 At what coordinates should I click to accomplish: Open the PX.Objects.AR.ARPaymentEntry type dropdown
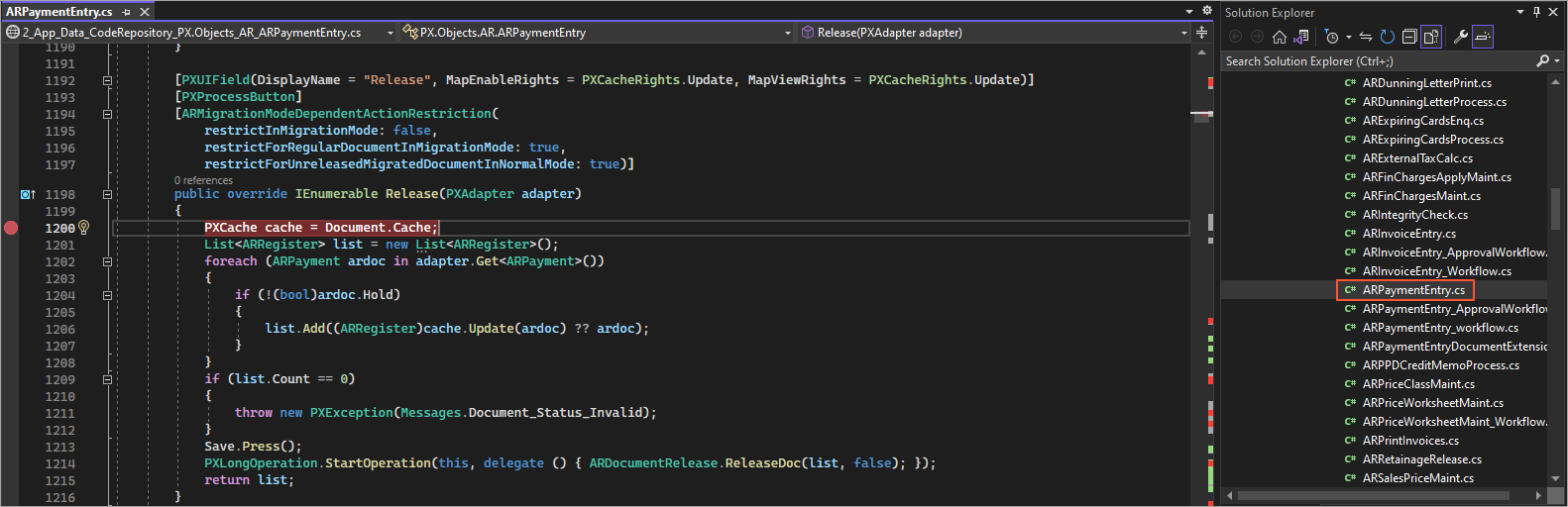pos(787,33)
